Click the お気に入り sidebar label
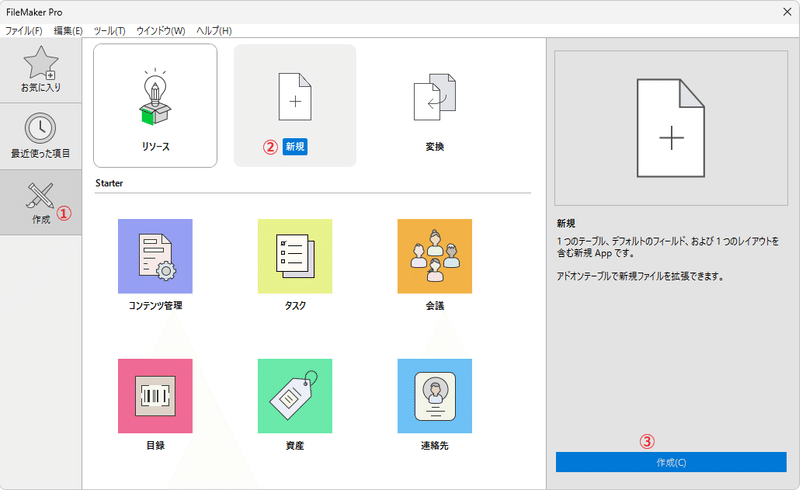This screenshot has width=800, height=490. [x=41, y=88]
